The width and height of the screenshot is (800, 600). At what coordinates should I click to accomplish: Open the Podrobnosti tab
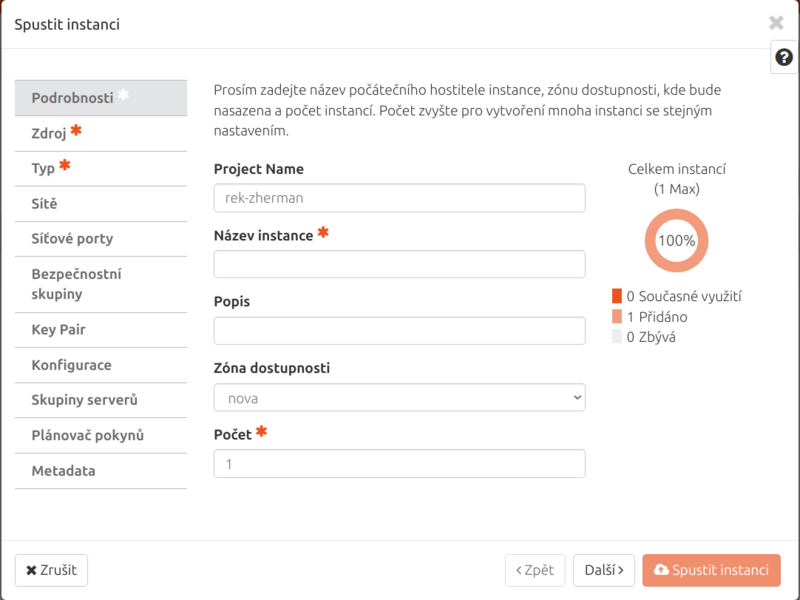tap(100, 98)
